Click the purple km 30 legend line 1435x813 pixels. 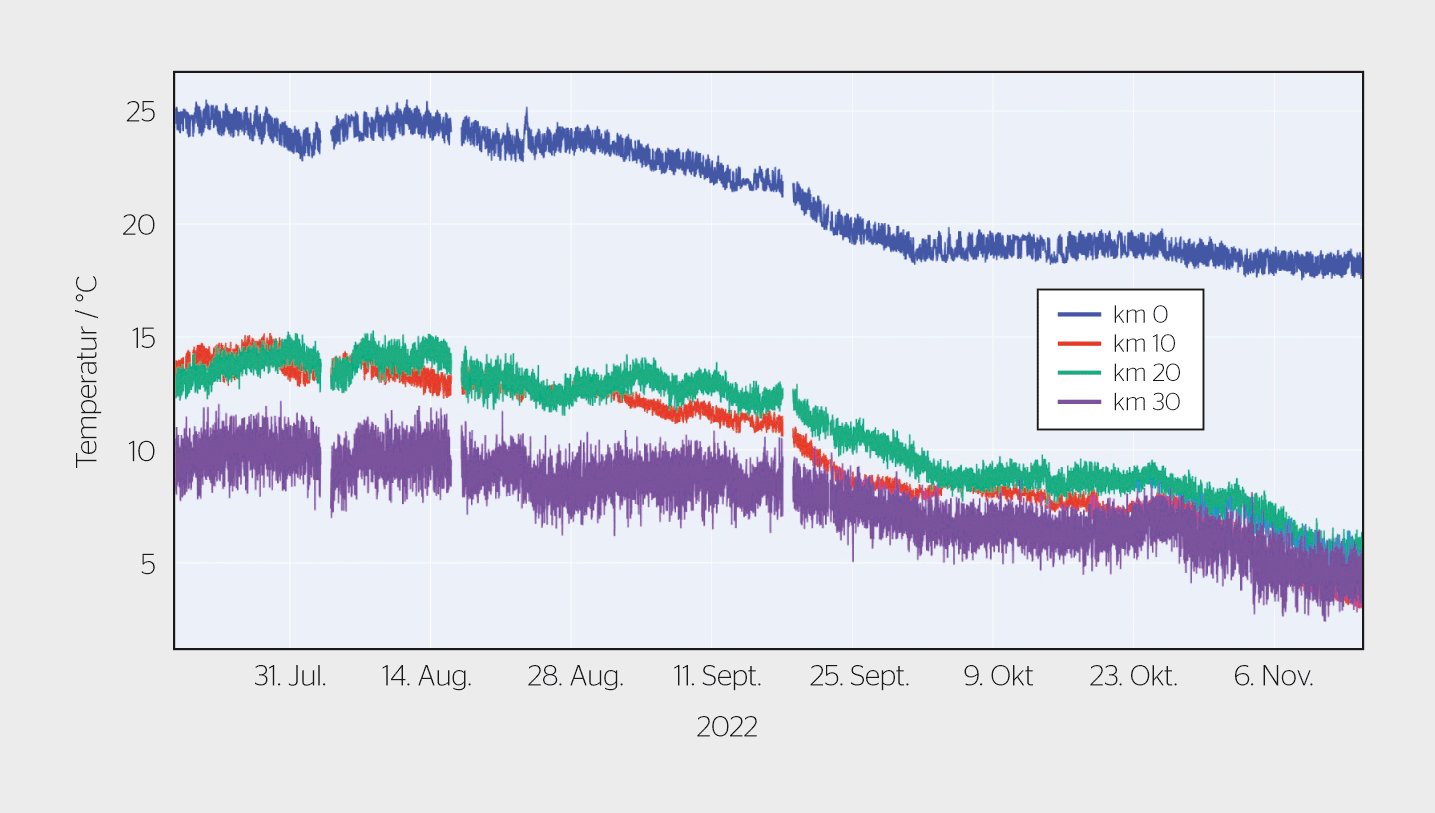[1079, 402]
